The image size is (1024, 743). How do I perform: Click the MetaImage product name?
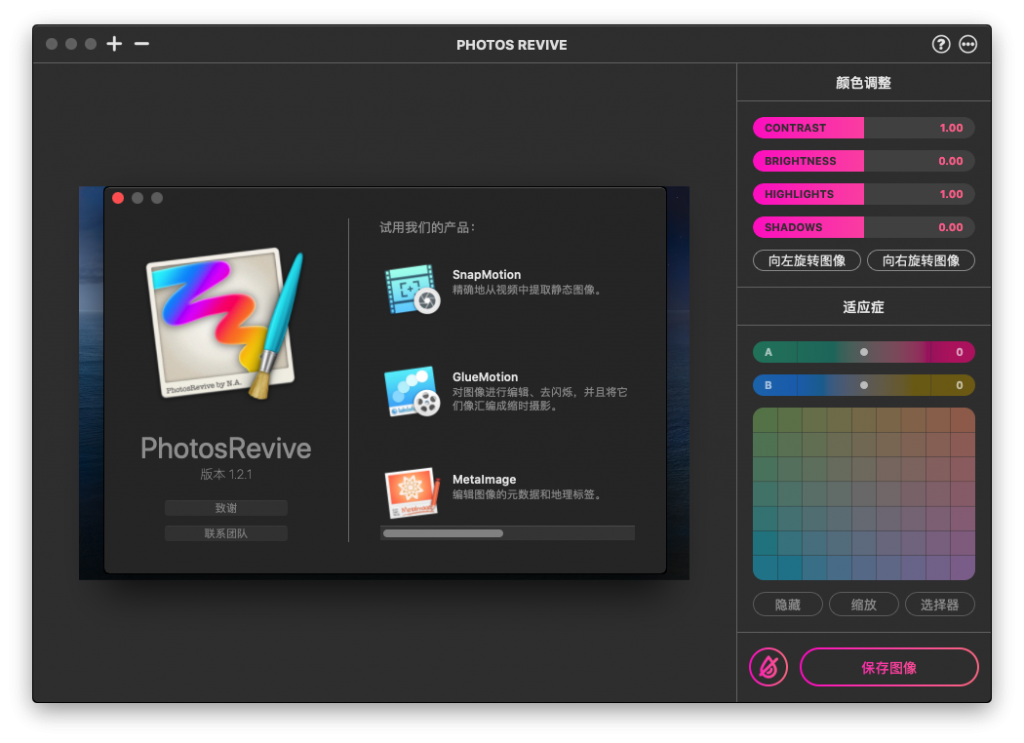[x=484, y=479]
